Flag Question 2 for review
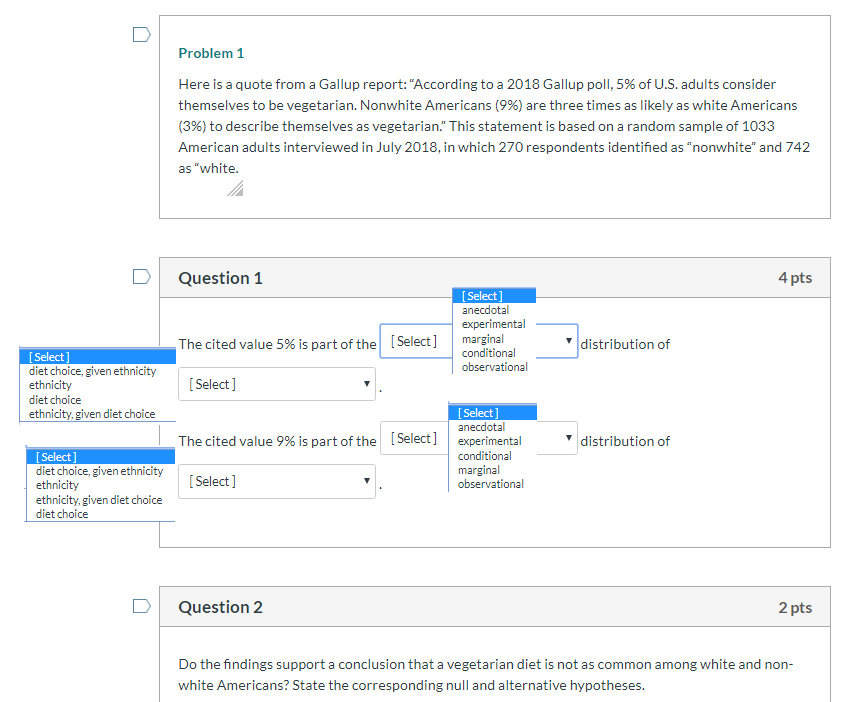The image size is (854, 702). pyautogui.click(x=141, y=605)
